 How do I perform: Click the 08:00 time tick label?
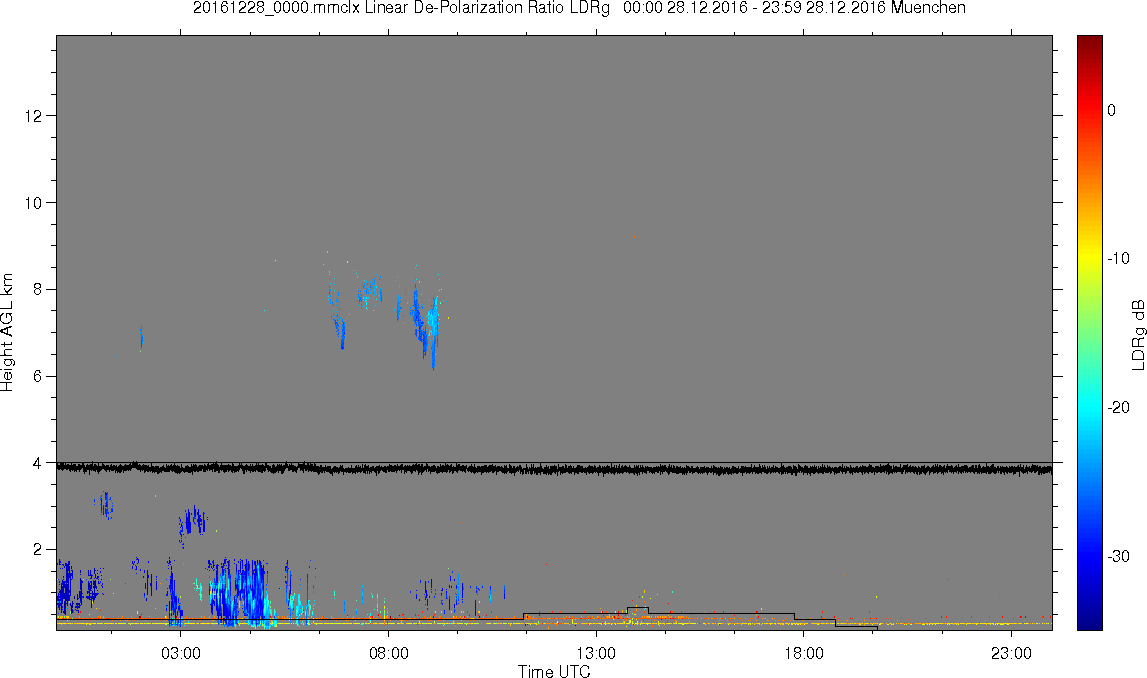[x=388, y=653]
